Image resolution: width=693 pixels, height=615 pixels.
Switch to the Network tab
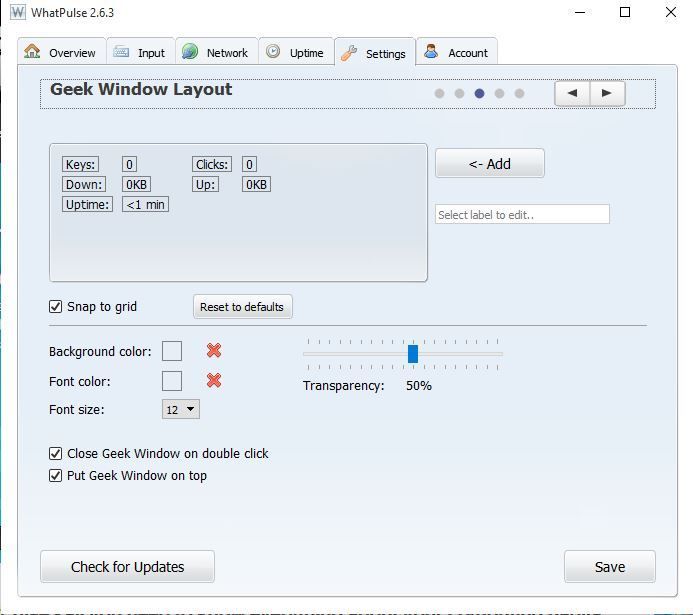click(x=217, y=52)
